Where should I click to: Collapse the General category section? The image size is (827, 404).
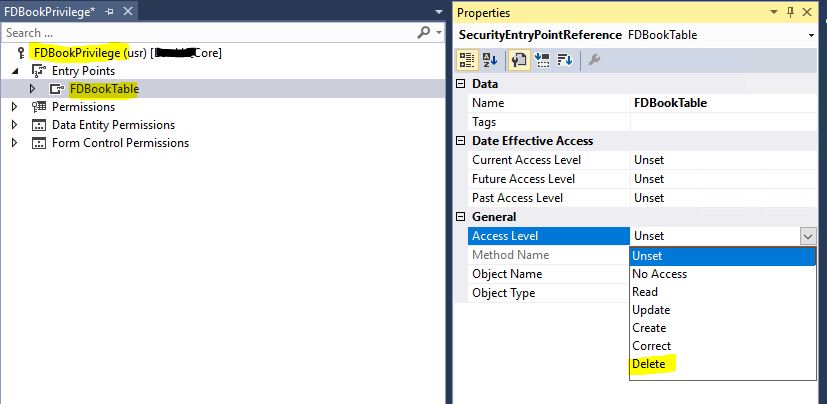[461, 217]
